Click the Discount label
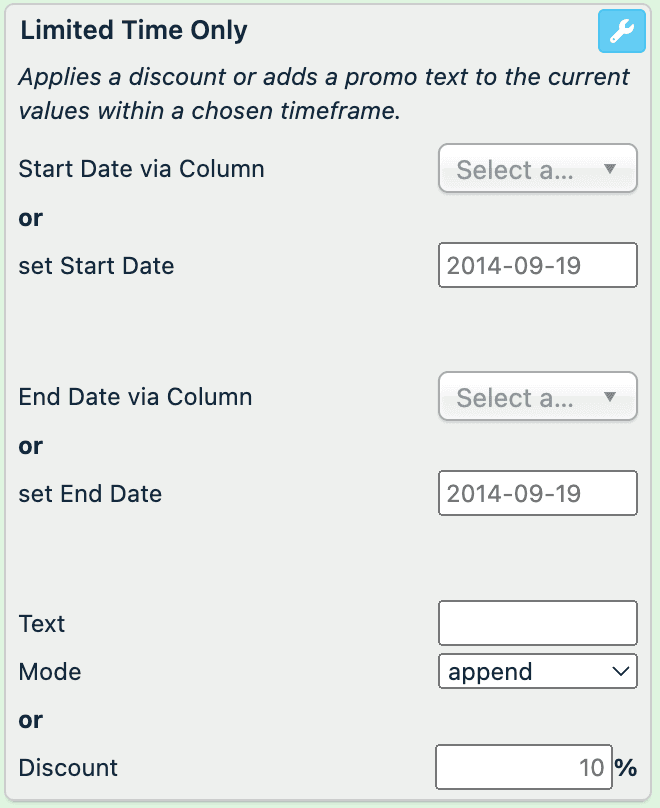 click(x=68, y=768)
